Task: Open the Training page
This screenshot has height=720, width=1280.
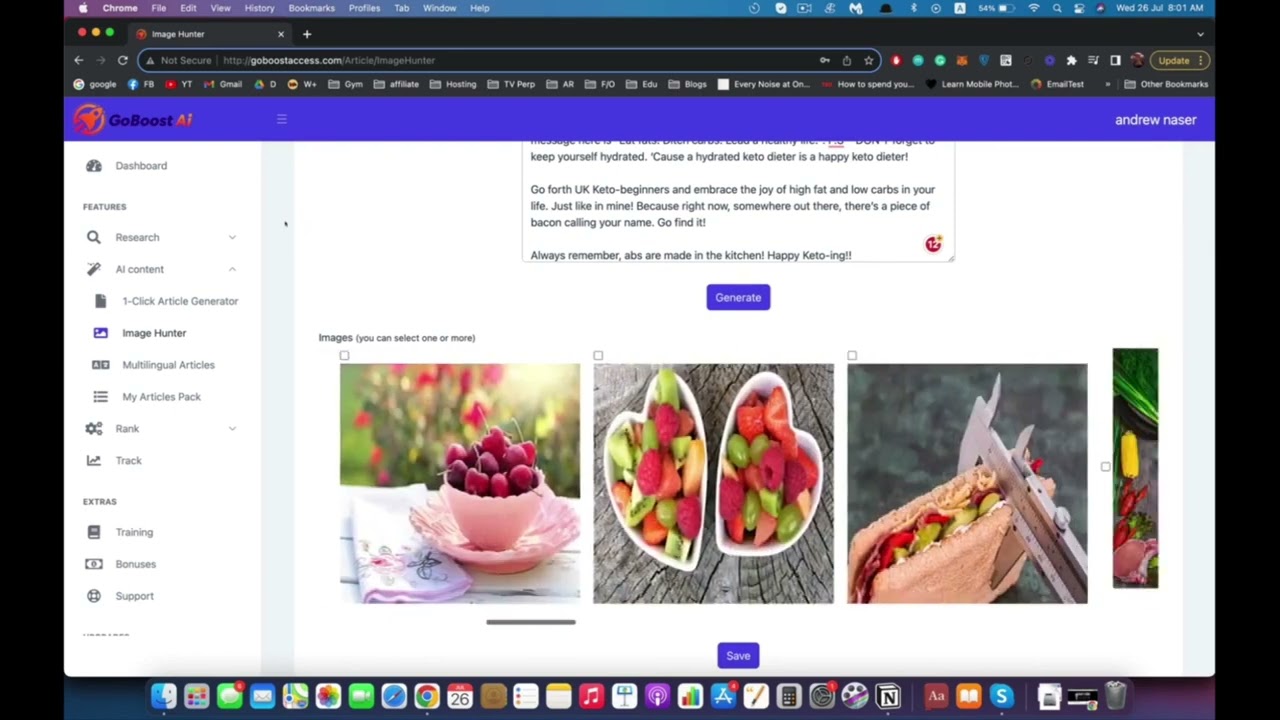Action: click(134, 533)
